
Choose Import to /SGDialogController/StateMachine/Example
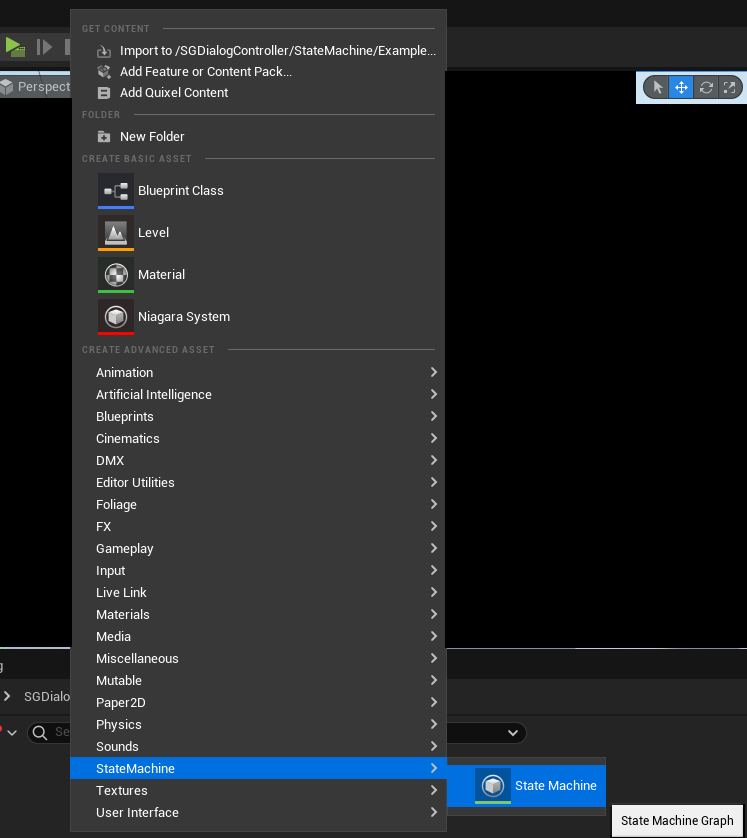(x=258, y=51)
